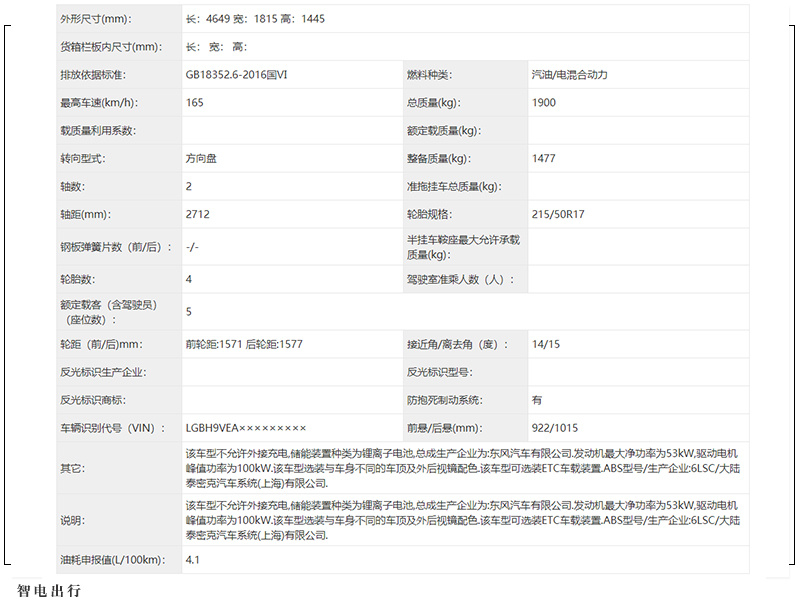Click the 车辆识别代号 (VIN) label
The width and height of the screenshot is (800, 600).
[113, 428]
